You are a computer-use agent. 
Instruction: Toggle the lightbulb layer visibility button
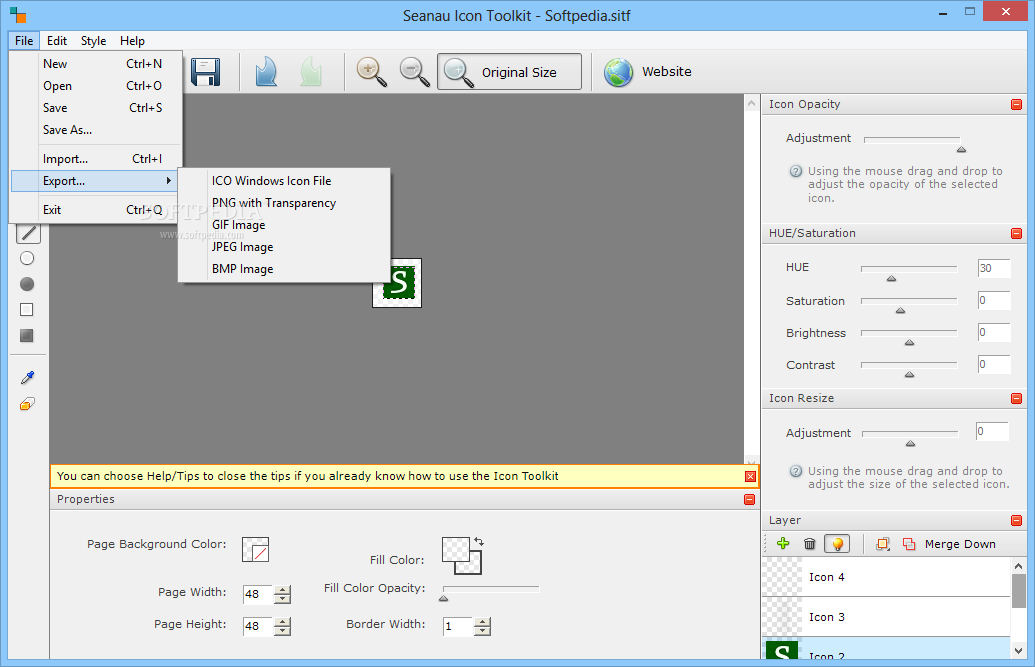tap(837, 544)
